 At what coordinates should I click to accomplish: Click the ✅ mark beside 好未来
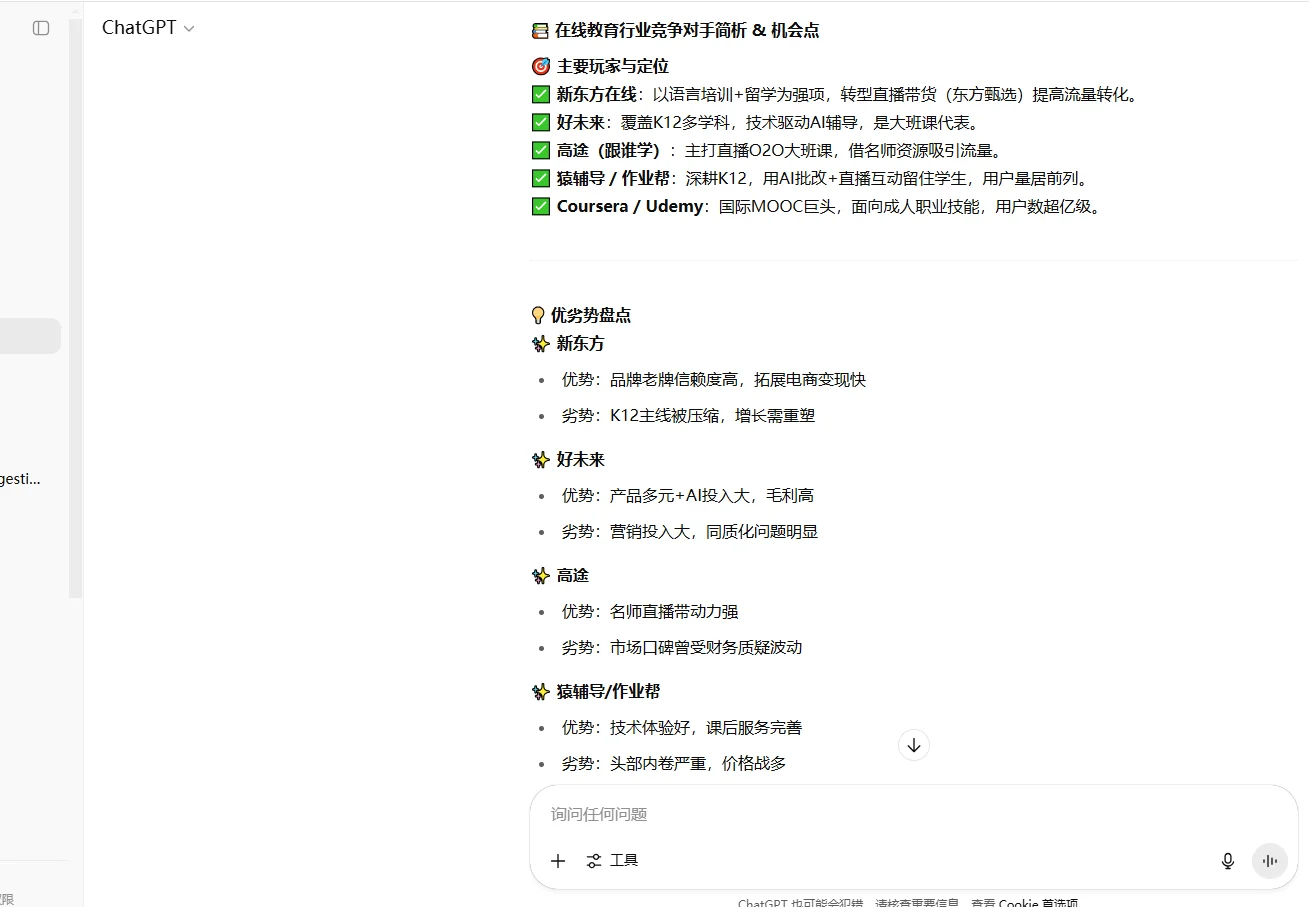point(541,122)
